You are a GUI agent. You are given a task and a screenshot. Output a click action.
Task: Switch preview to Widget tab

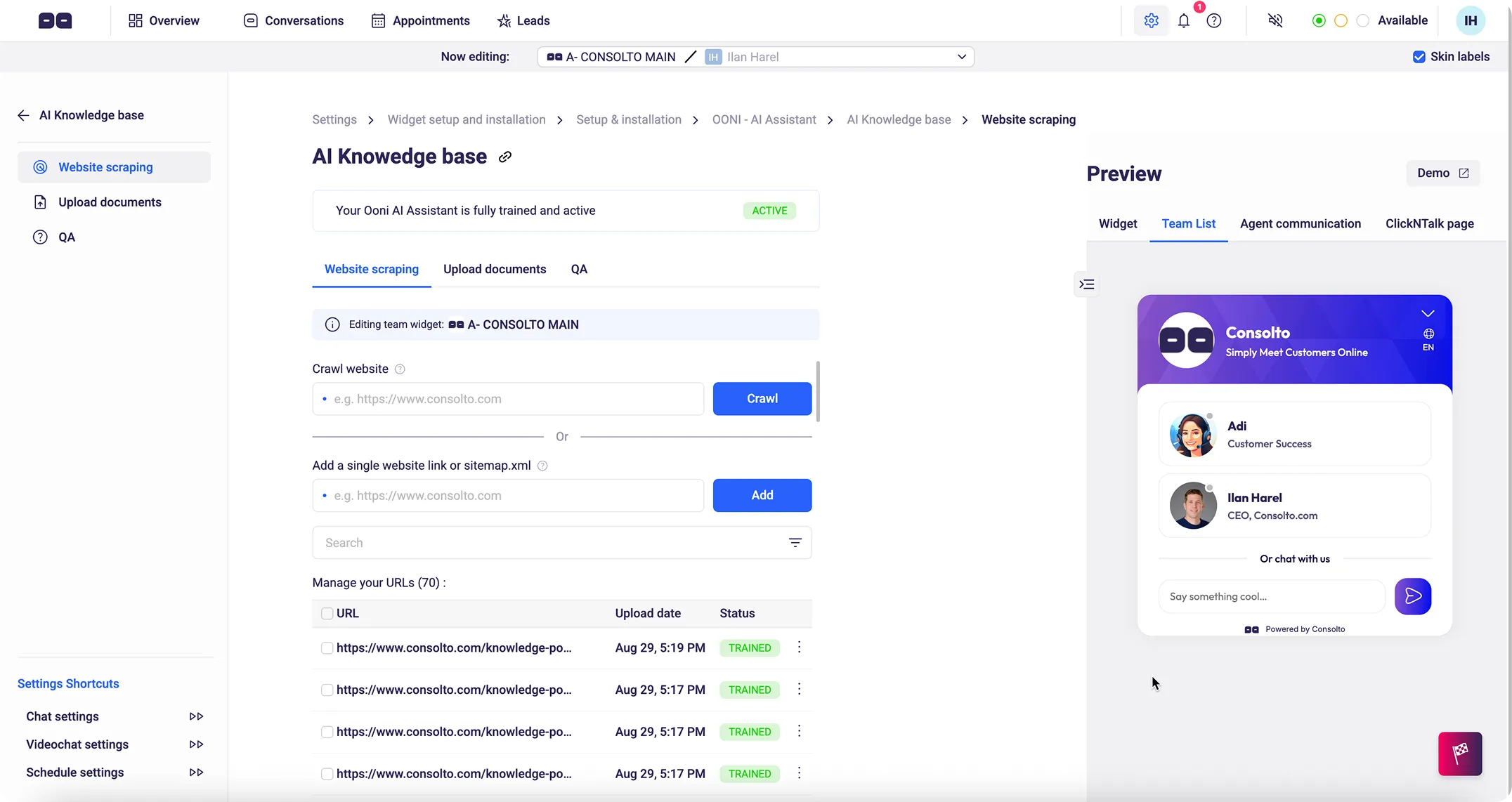pyautogui.click(x=1117, y=223)
